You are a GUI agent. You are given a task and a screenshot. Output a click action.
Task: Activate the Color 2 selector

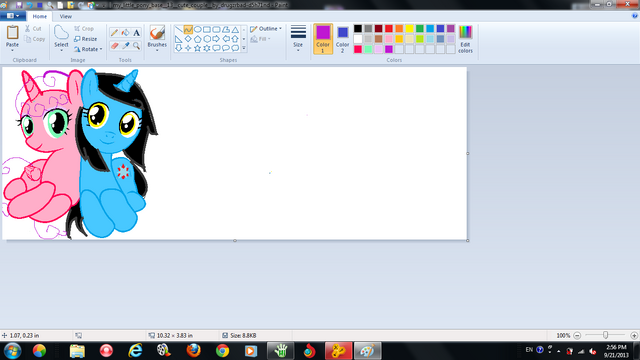(x=342, y=39)
